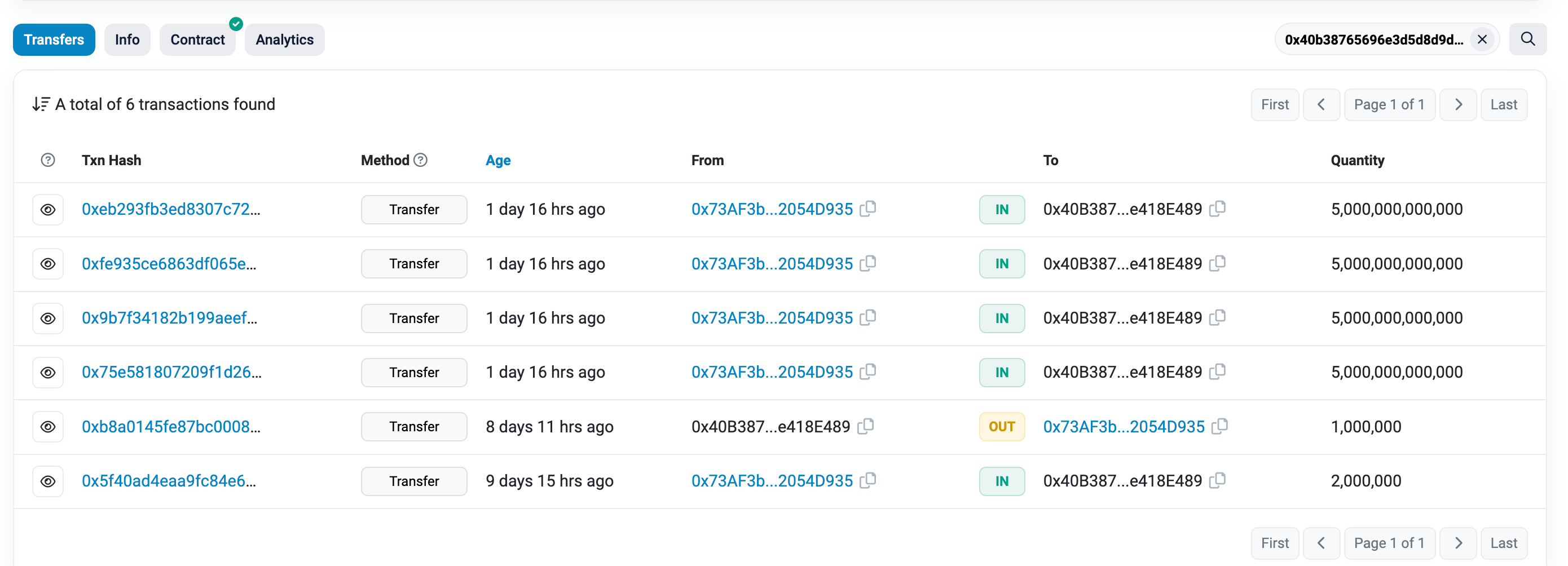The image size is (1568, 566).
Task: Copy From address in 0xeb293fb3ed8307c72 row
Action: [868, 209]
